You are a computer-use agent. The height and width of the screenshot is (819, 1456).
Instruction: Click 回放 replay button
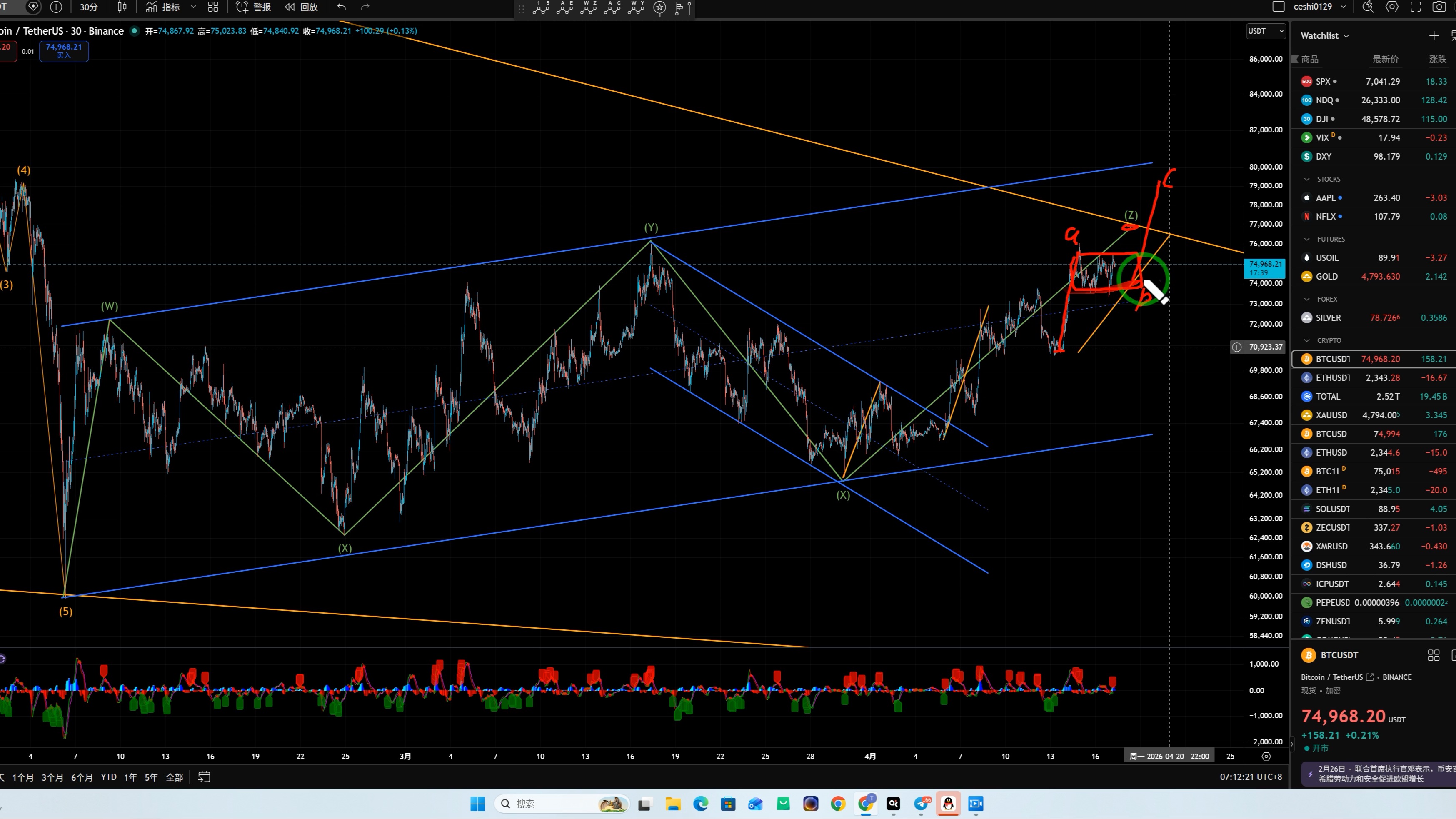click(x=301, y=7)
